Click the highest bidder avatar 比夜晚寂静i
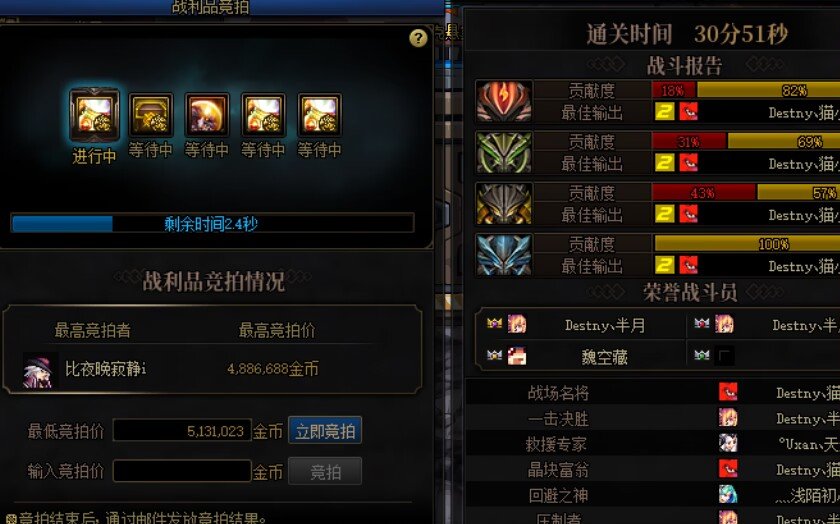840x524 pixels. (x=38, y=371)
